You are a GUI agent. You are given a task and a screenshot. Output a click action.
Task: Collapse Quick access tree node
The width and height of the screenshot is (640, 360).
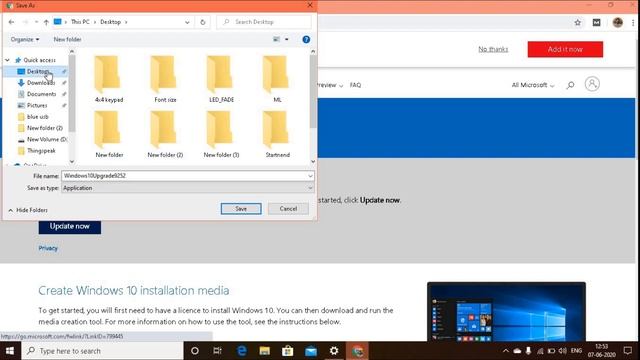7,60
